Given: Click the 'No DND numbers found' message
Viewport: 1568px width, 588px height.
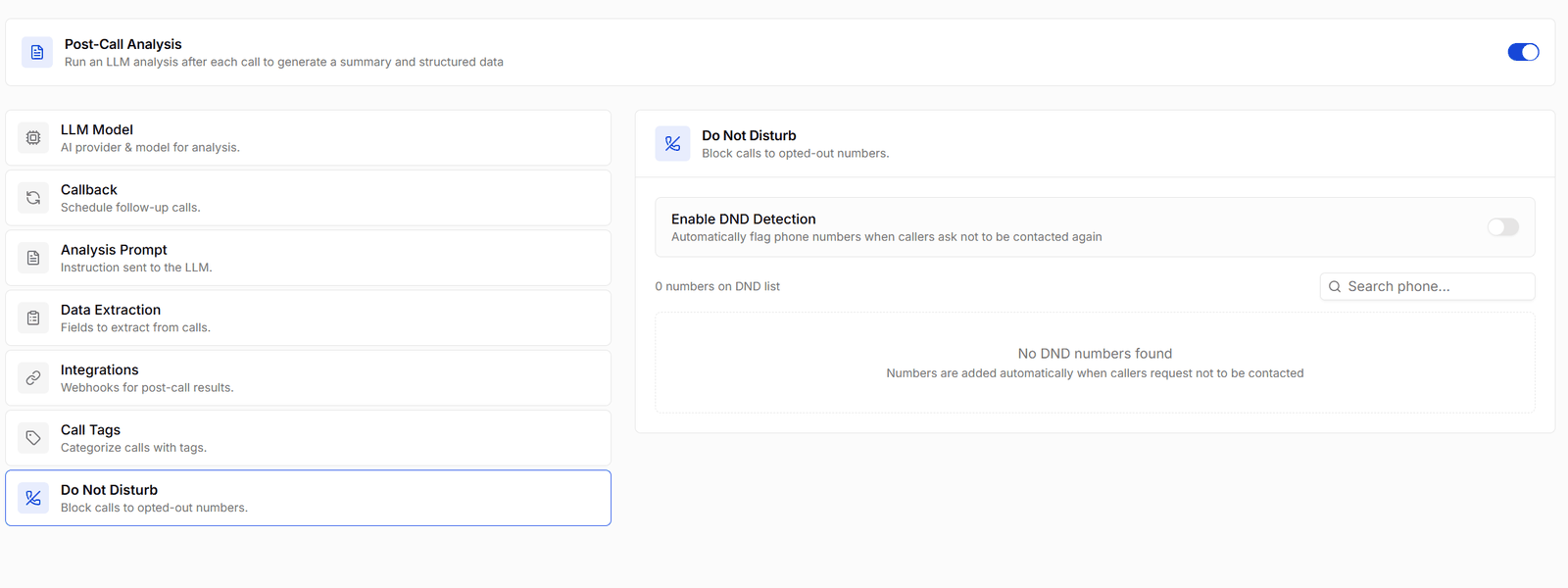Looking at the screenshot, I should [1095, 354].
